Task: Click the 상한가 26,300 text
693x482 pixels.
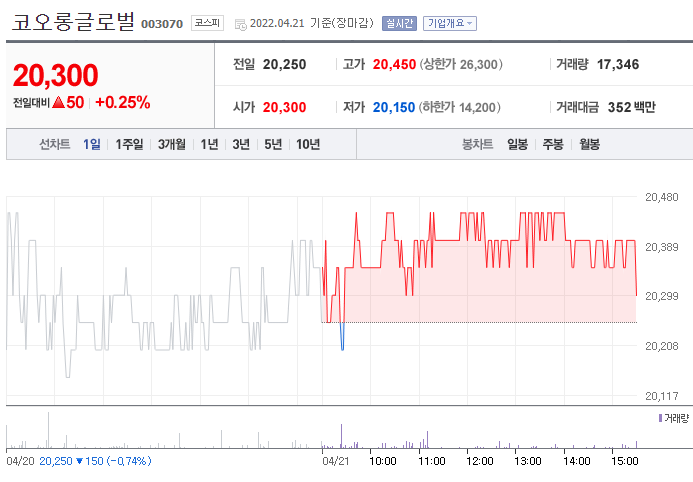Action: click(461, 65)
